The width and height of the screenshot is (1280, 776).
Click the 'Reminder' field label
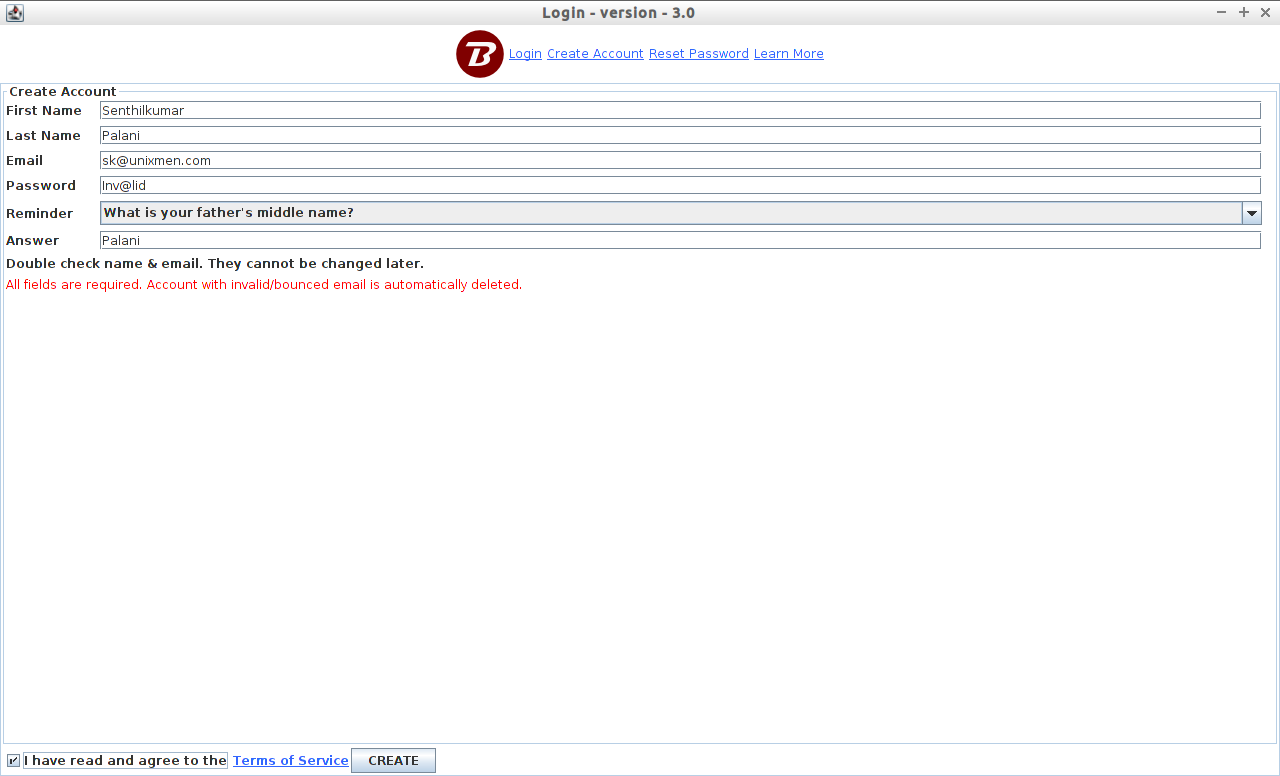click(x=40, y=213)
